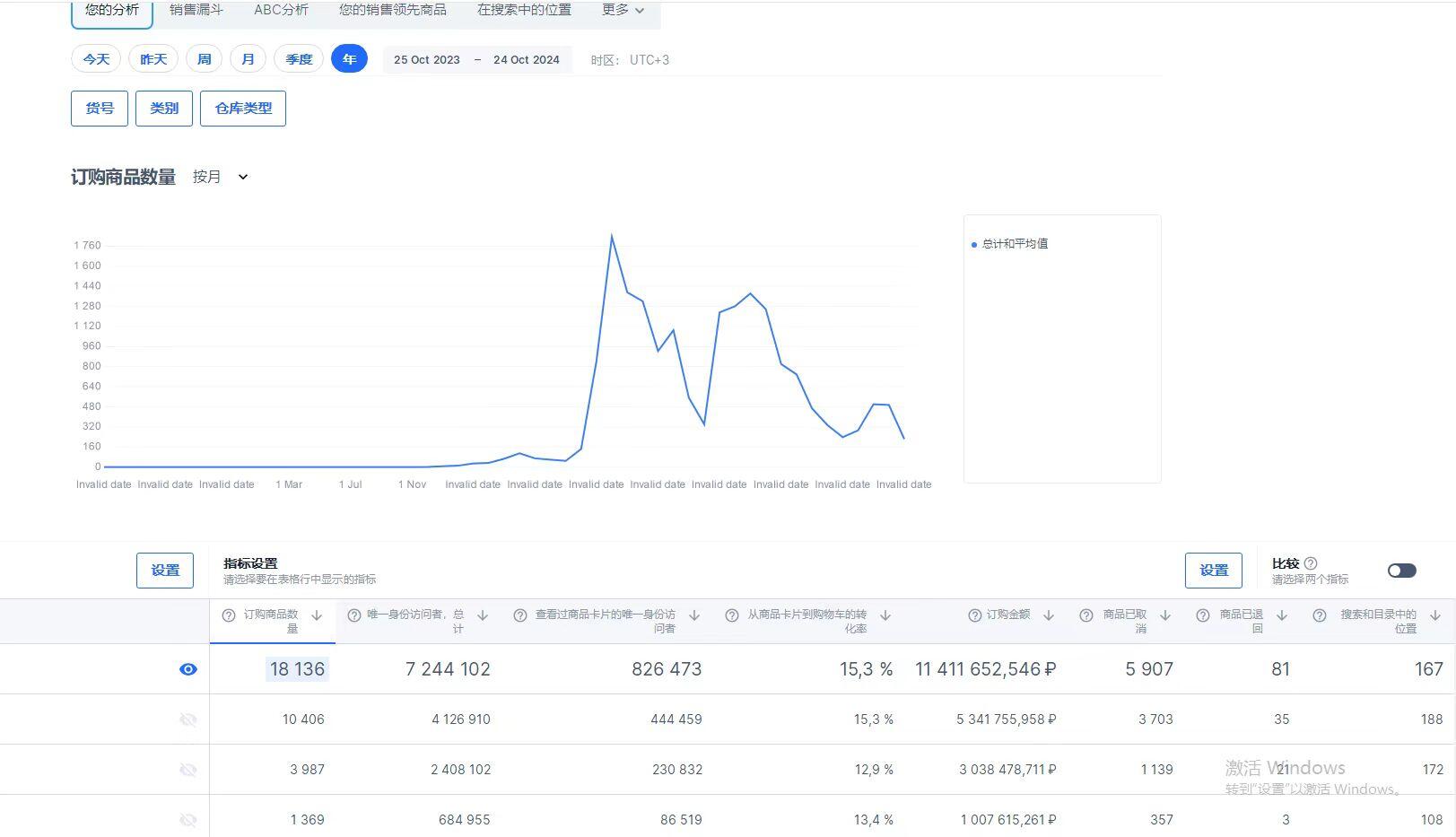Click the cancelled count 5 907
Screen dimensions: 1456x837
coord(1149,669)
